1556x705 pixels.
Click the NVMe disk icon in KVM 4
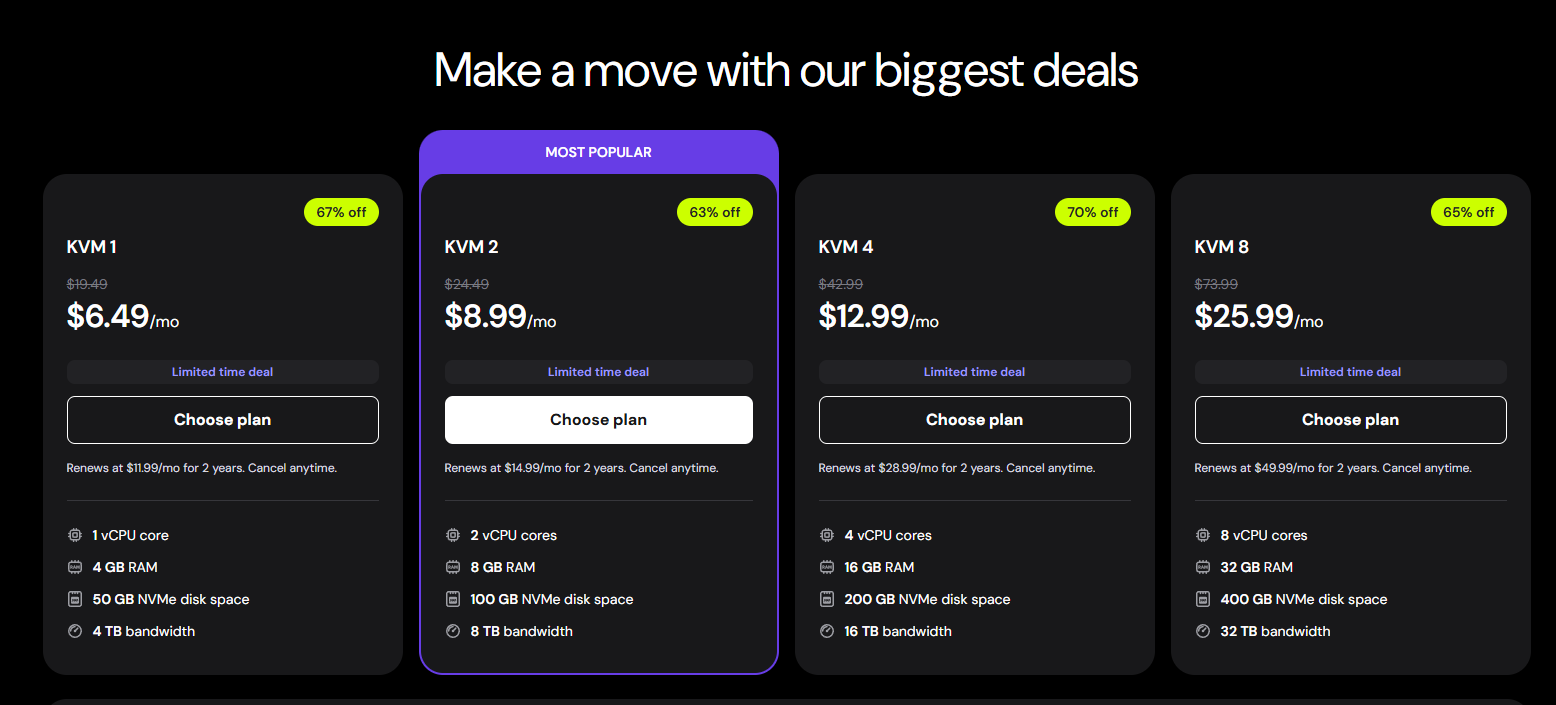point(826,599)
